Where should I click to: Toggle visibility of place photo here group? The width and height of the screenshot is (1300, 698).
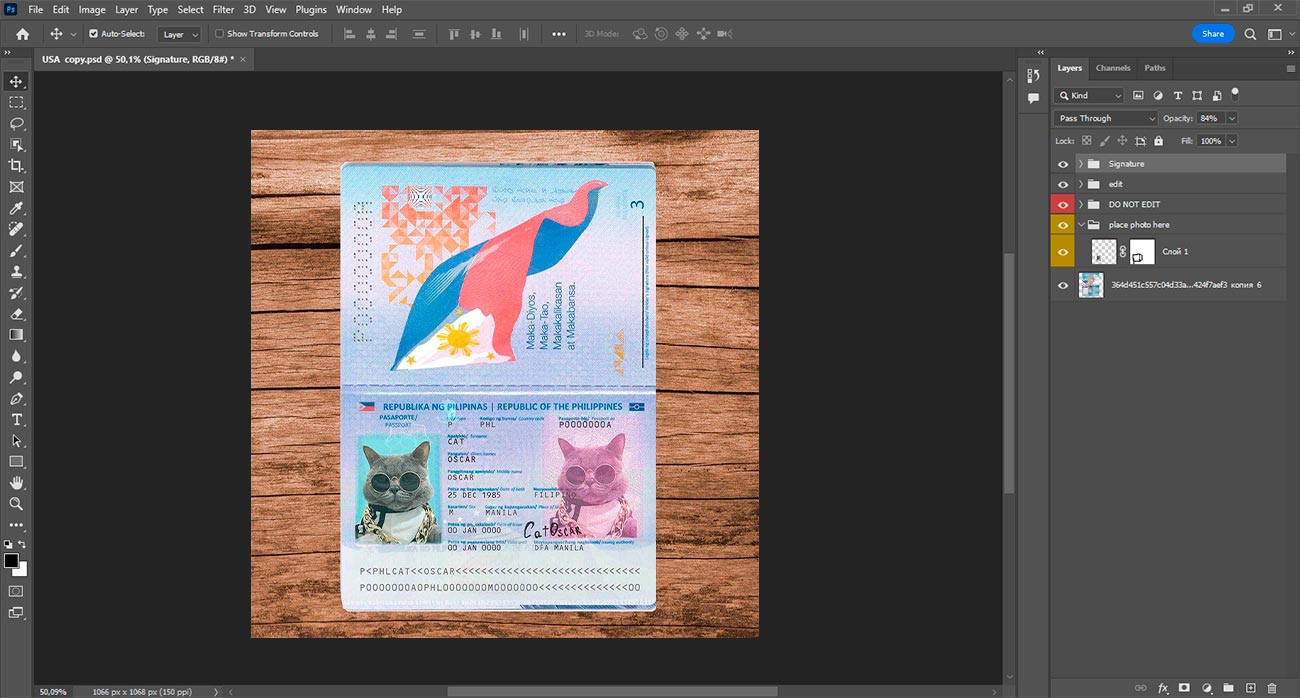coord(1063,225)
